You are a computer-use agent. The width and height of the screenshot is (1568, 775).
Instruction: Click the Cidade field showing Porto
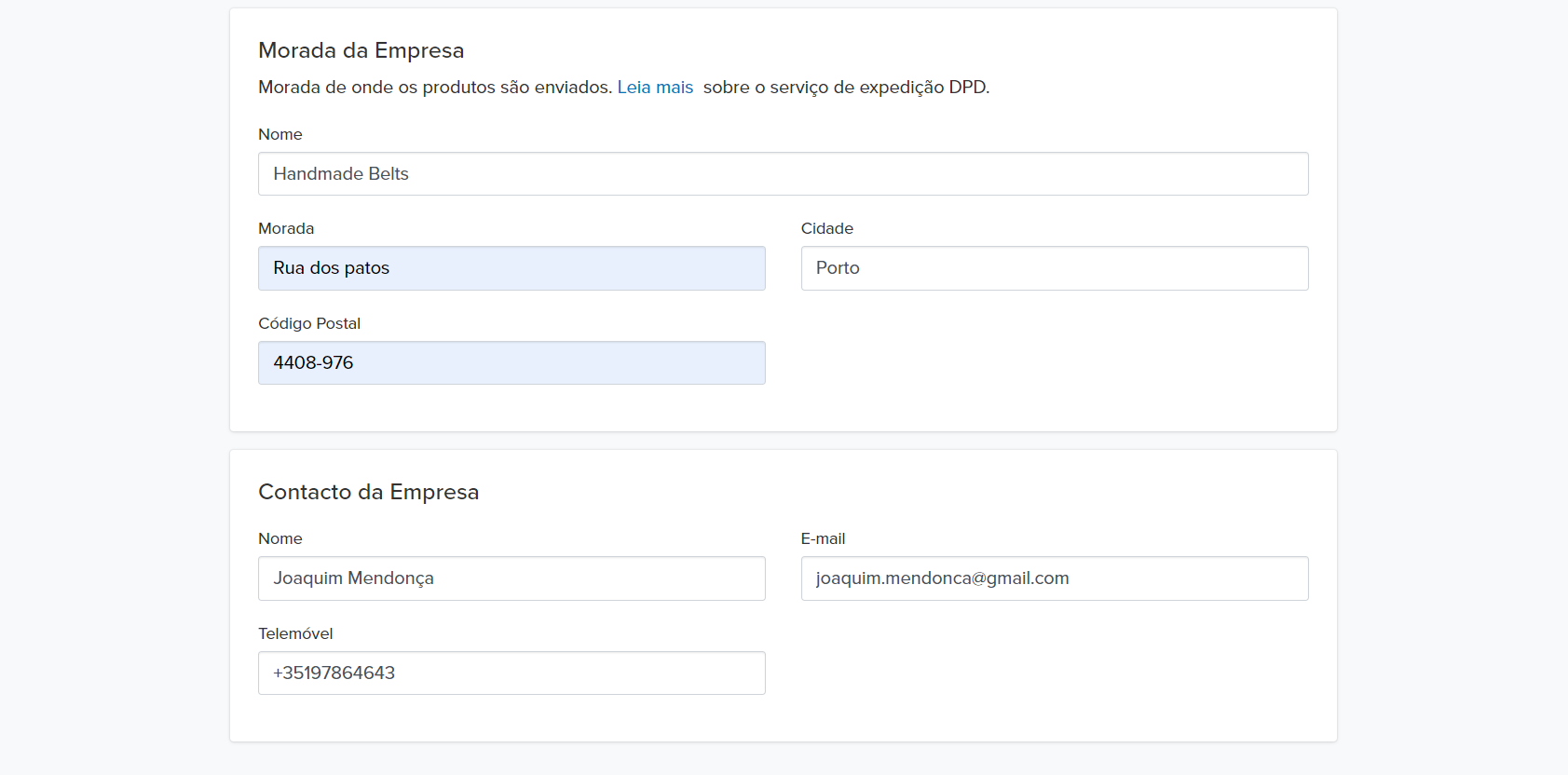1054,268
